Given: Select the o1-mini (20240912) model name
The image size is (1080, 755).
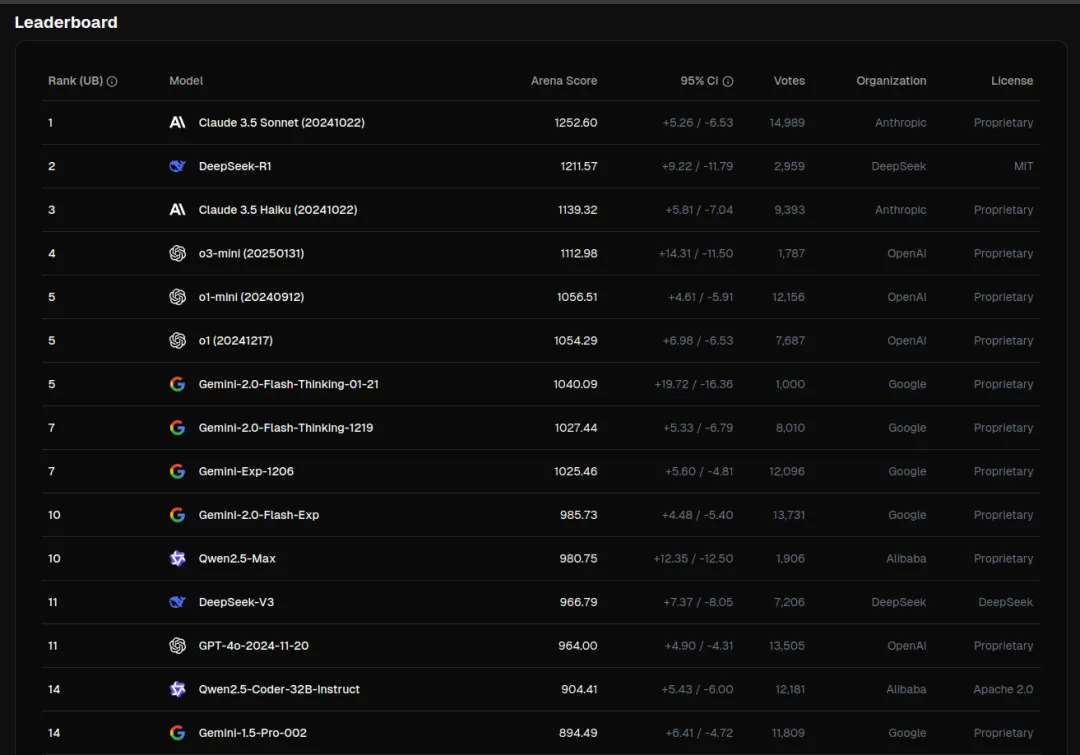Looking at the screenshot, I should [251, 297].
